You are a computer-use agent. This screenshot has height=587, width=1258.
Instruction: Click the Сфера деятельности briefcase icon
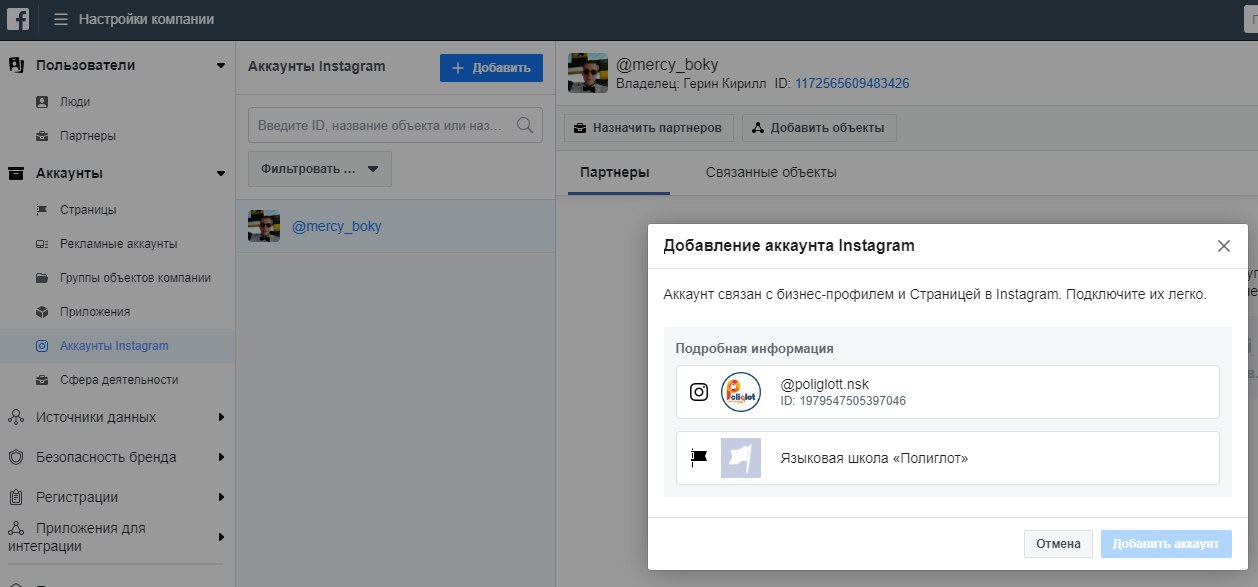pyautogui.click(x=41, y=380)
